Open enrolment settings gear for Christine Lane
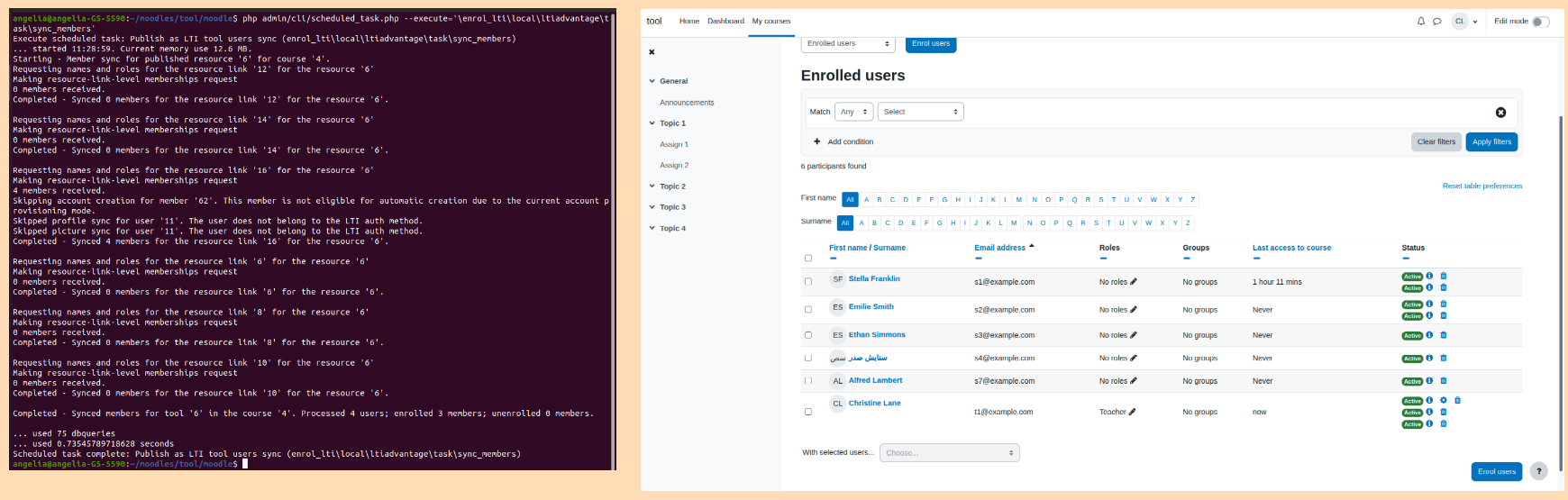This screenshot has width=1568, height=500. click(1443, 400)
